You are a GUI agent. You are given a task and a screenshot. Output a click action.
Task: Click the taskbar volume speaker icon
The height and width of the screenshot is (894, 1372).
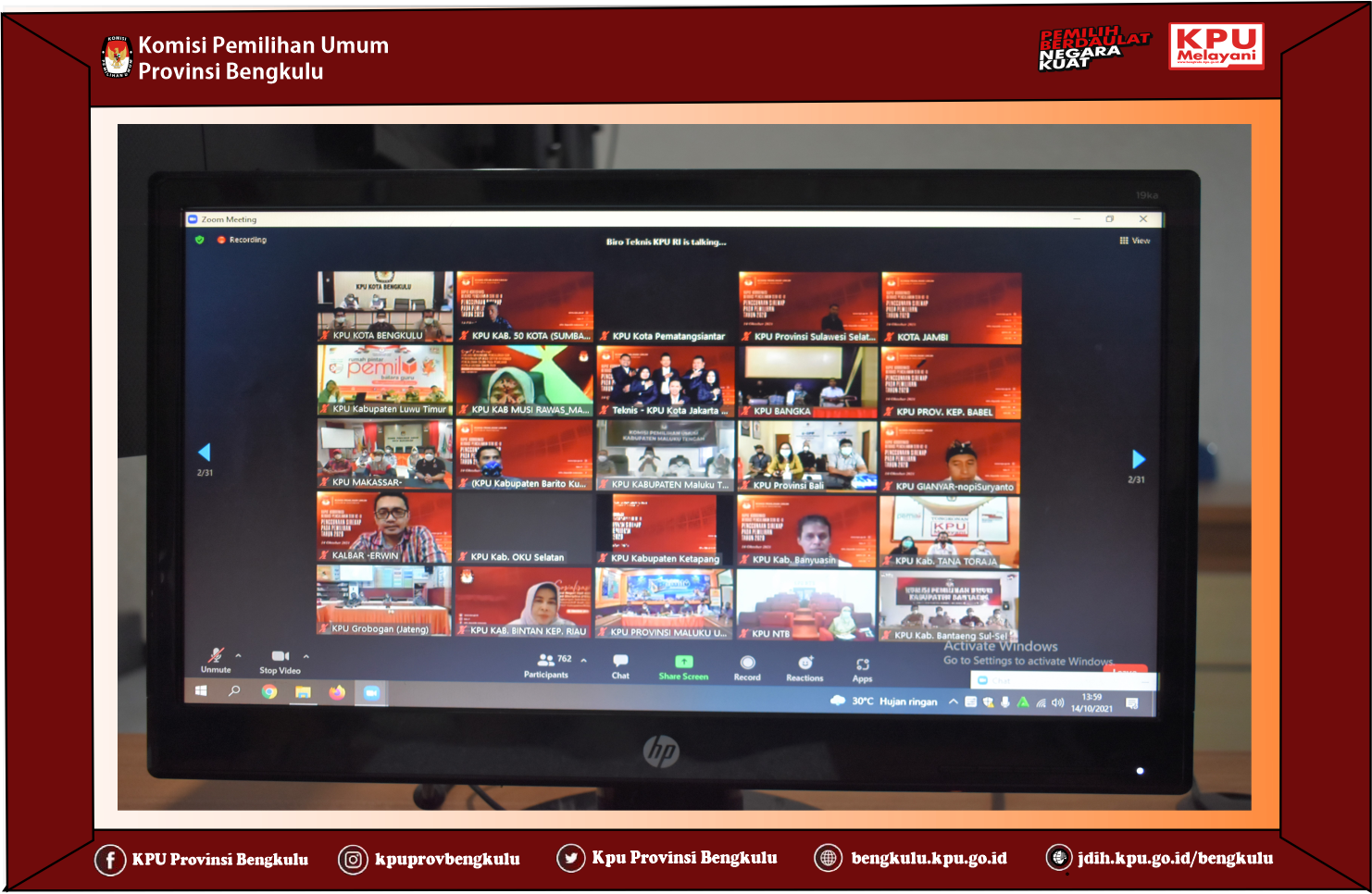pyautogui.click(x=1058, y=702)
